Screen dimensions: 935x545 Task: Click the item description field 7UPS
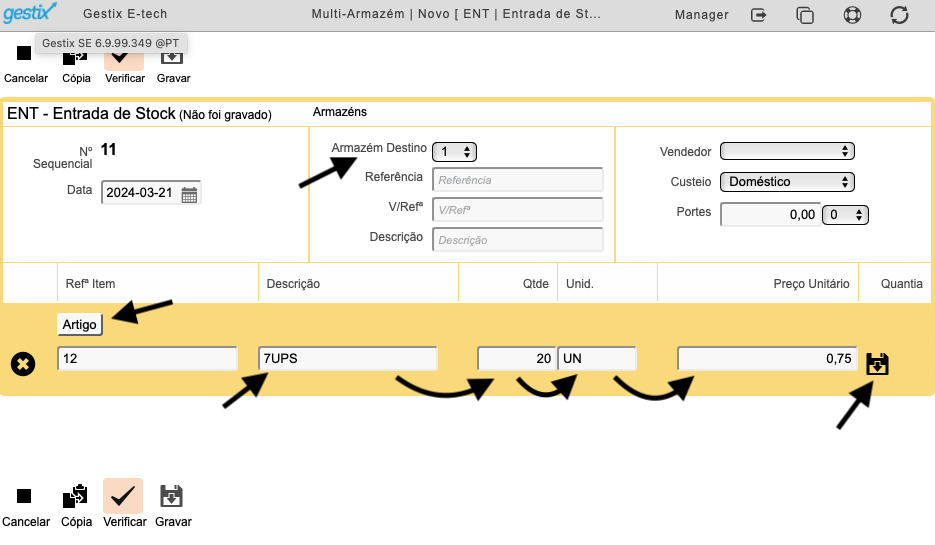[348, 358]
